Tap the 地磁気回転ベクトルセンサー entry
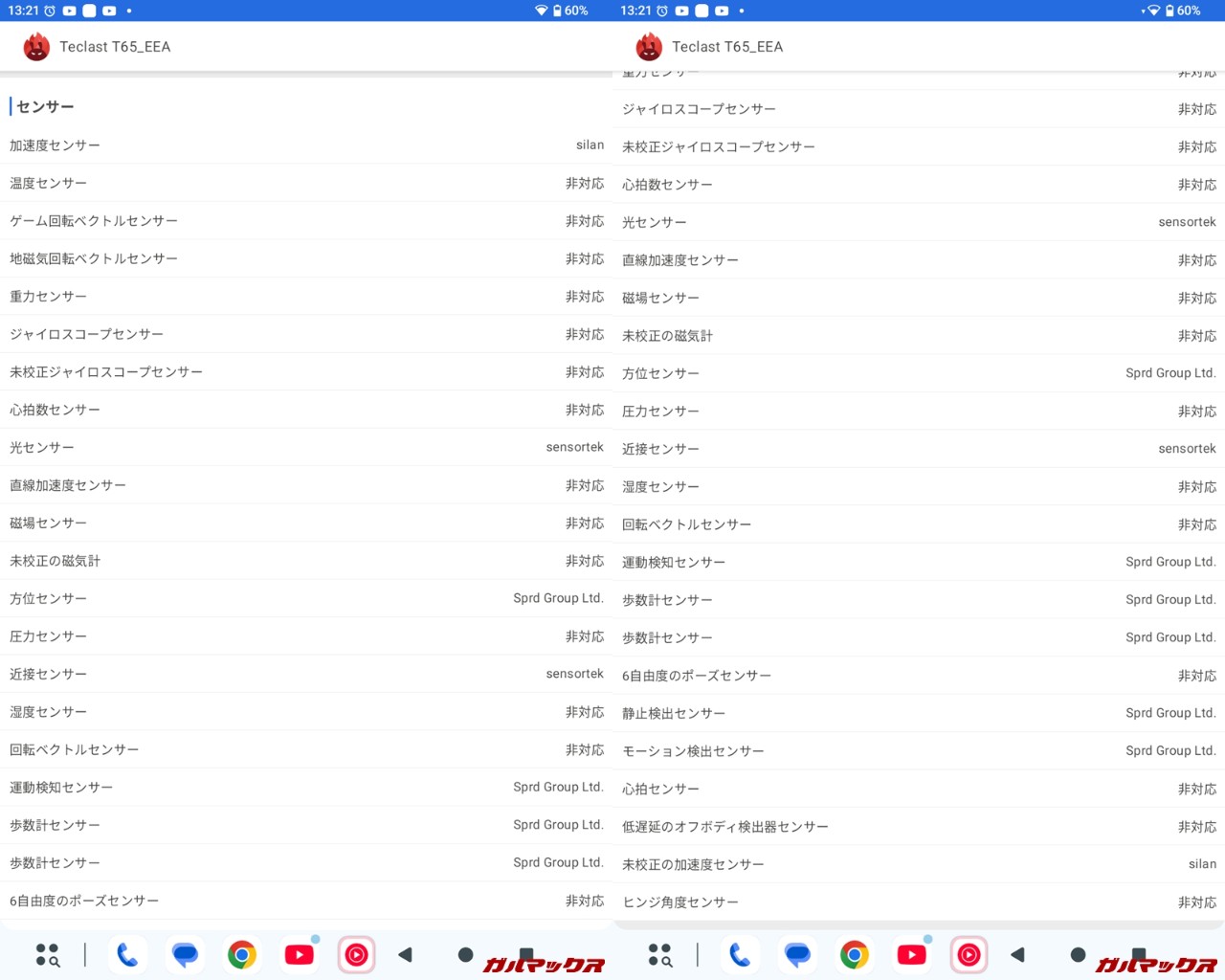The height and width of the screenshot is (980, 1225). (x=306, y=258)
